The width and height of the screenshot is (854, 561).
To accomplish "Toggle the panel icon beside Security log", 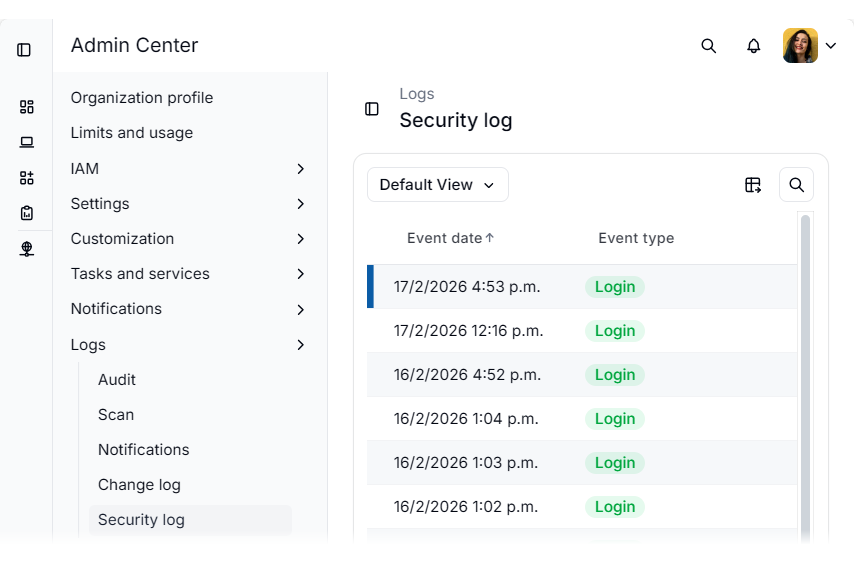I will tap(372, 109).
